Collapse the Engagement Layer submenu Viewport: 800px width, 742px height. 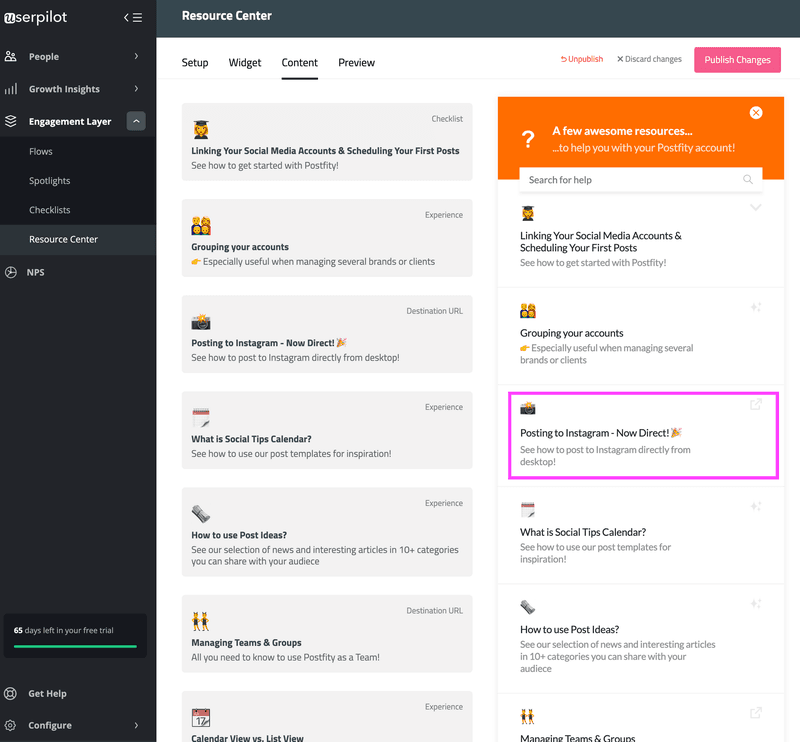click(136, 122)
